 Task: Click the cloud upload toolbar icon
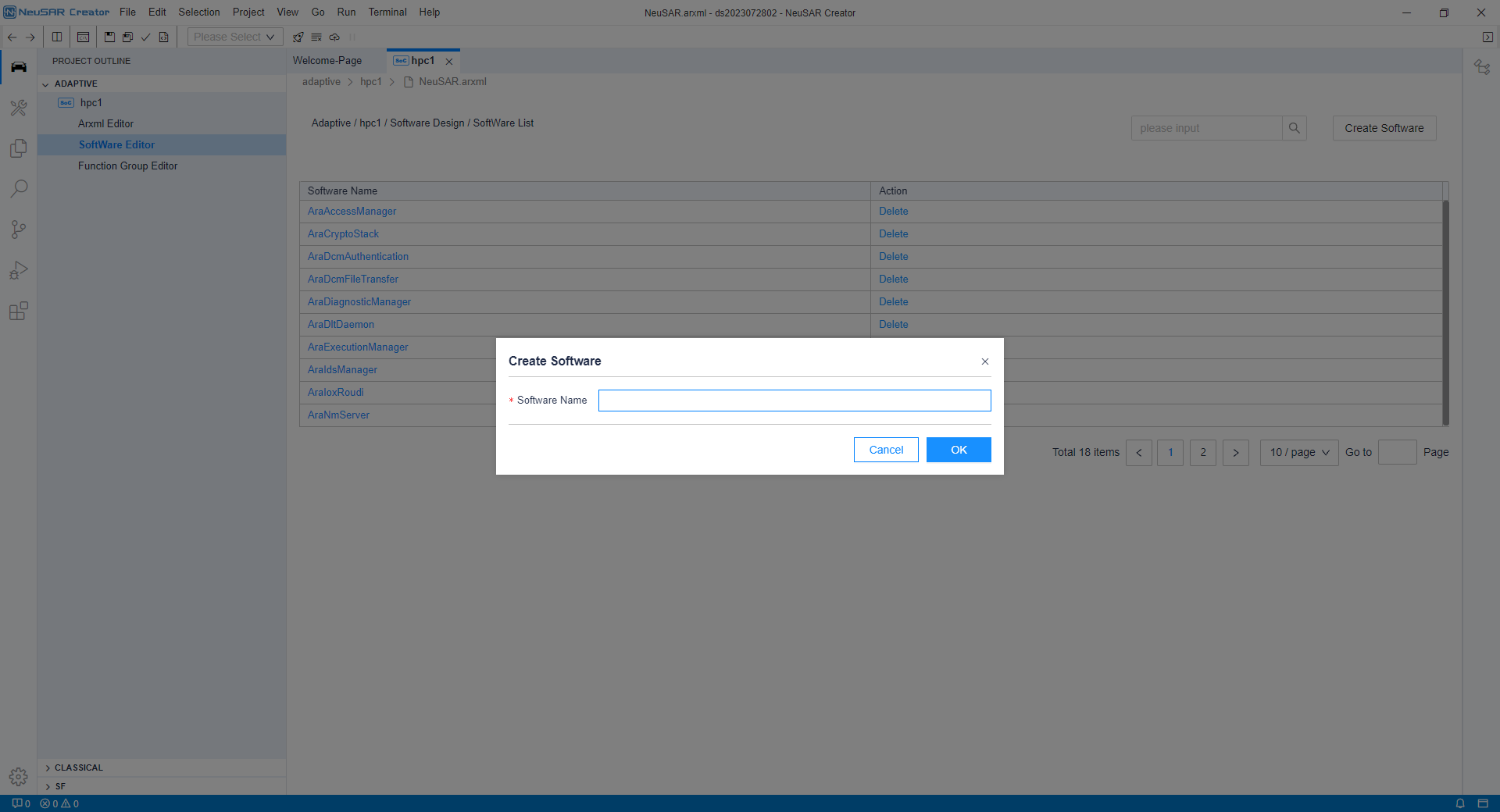click(x=334, y=37)
